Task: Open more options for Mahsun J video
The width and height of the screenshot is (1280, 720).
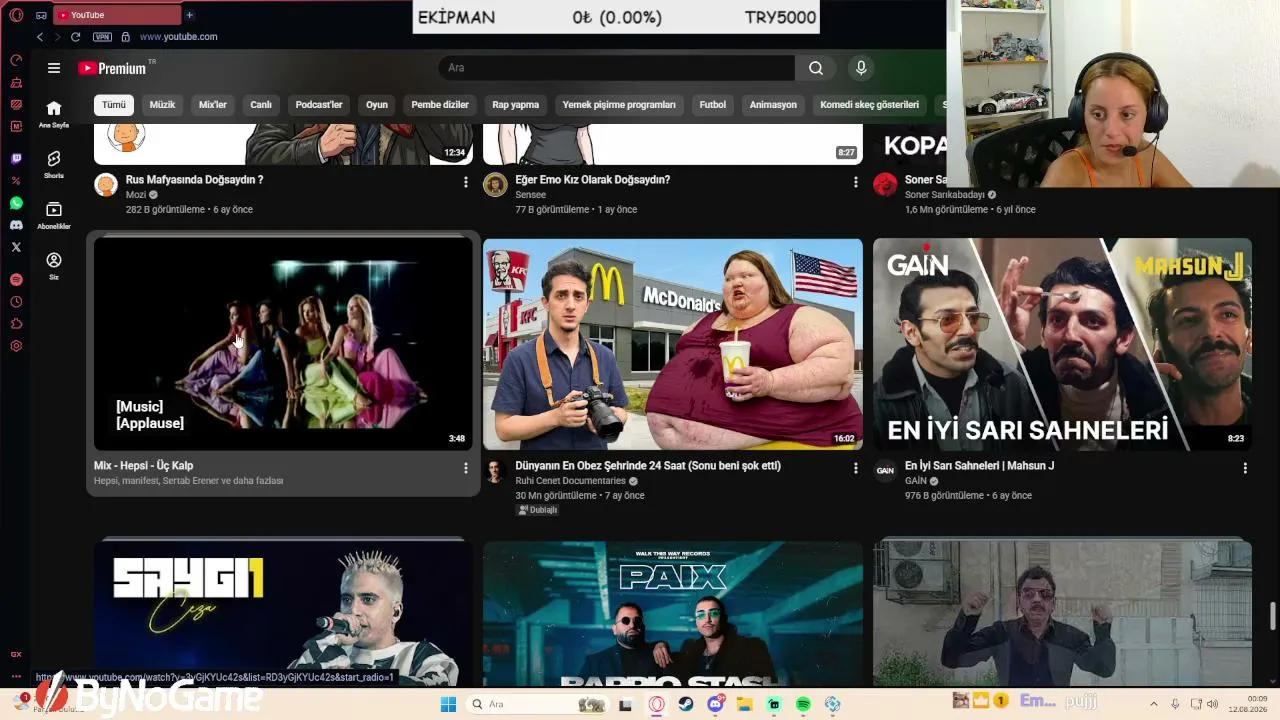Action: click(1245, 467)
